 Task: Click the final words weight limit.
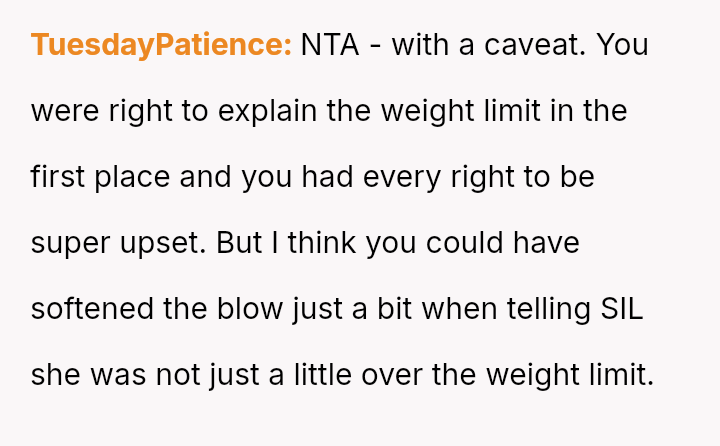tap(570, 375)
